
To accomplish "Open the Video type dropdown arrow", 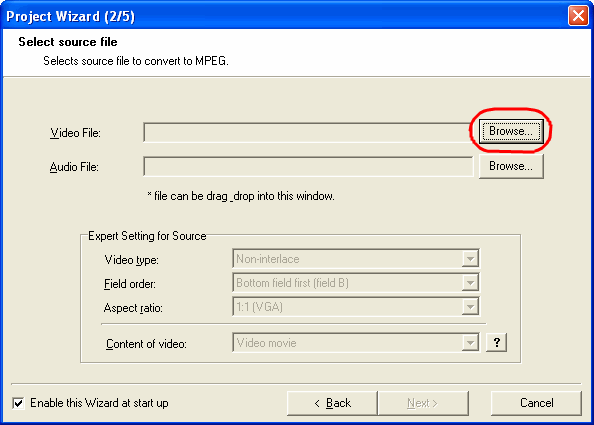I will point(470,259).
